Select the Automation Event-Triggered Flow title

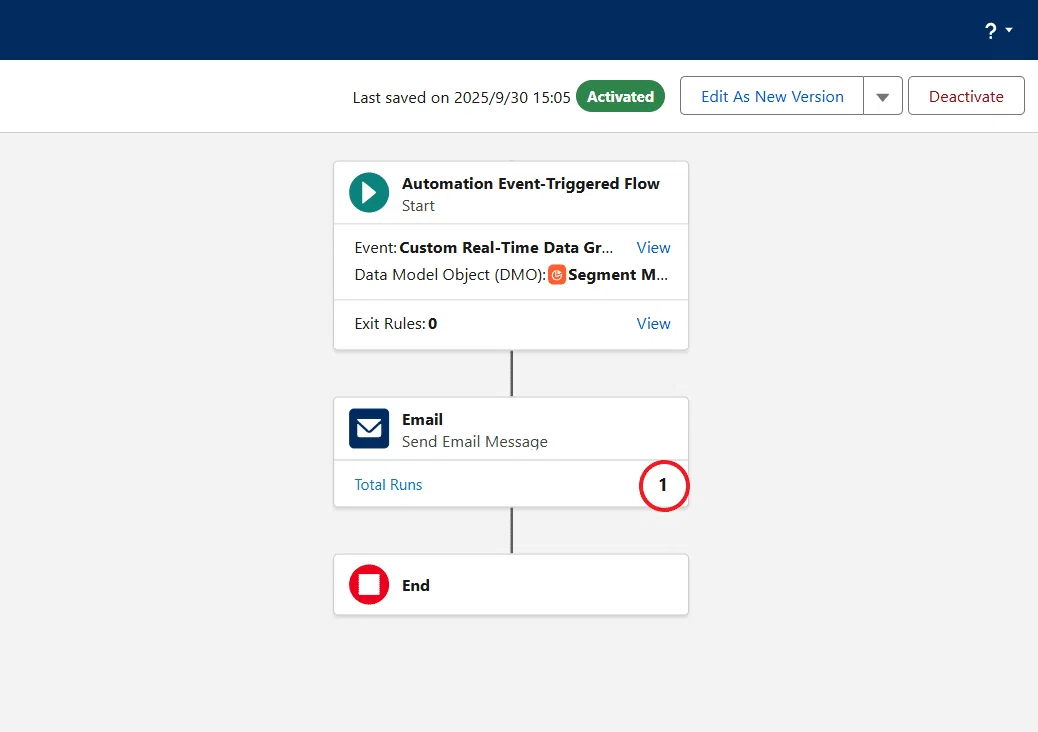530,184
